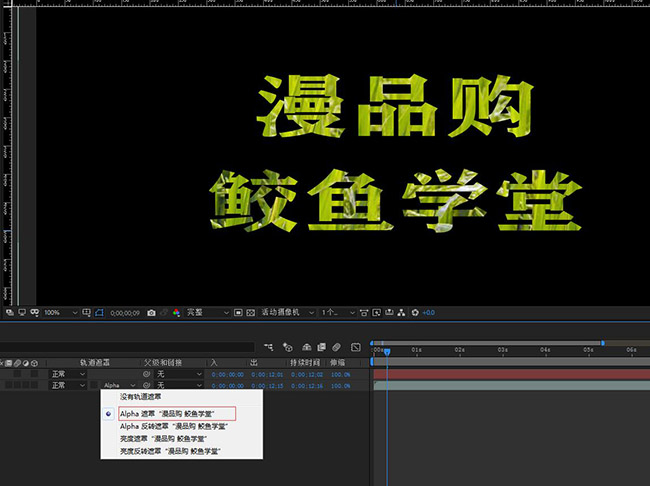Click the duration 0:00:12:02 value
The height and width of the screenshot is (486, 650).
pyautogui.click(x=307, y=374)
